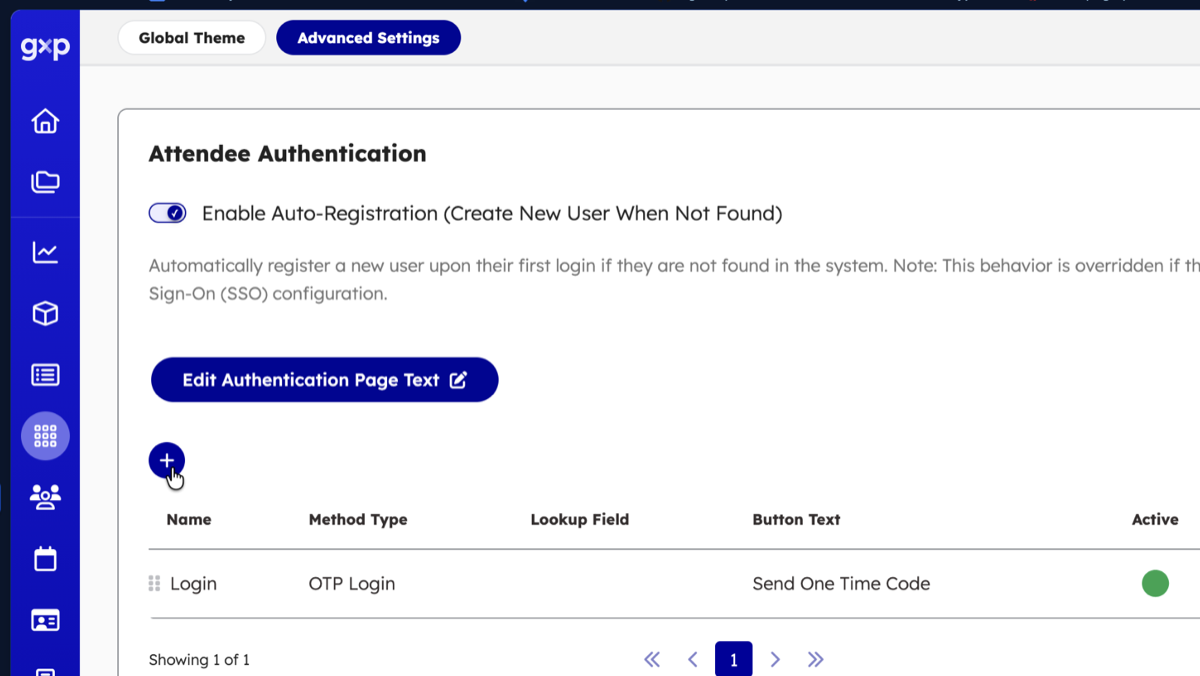Click the Enable Auto-Registration label text

click(x=492, y=213)
